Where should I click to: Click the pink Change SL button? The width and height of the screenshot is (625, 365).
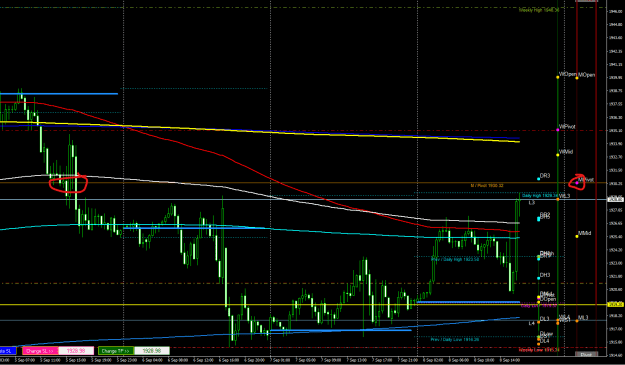point(40,351)
